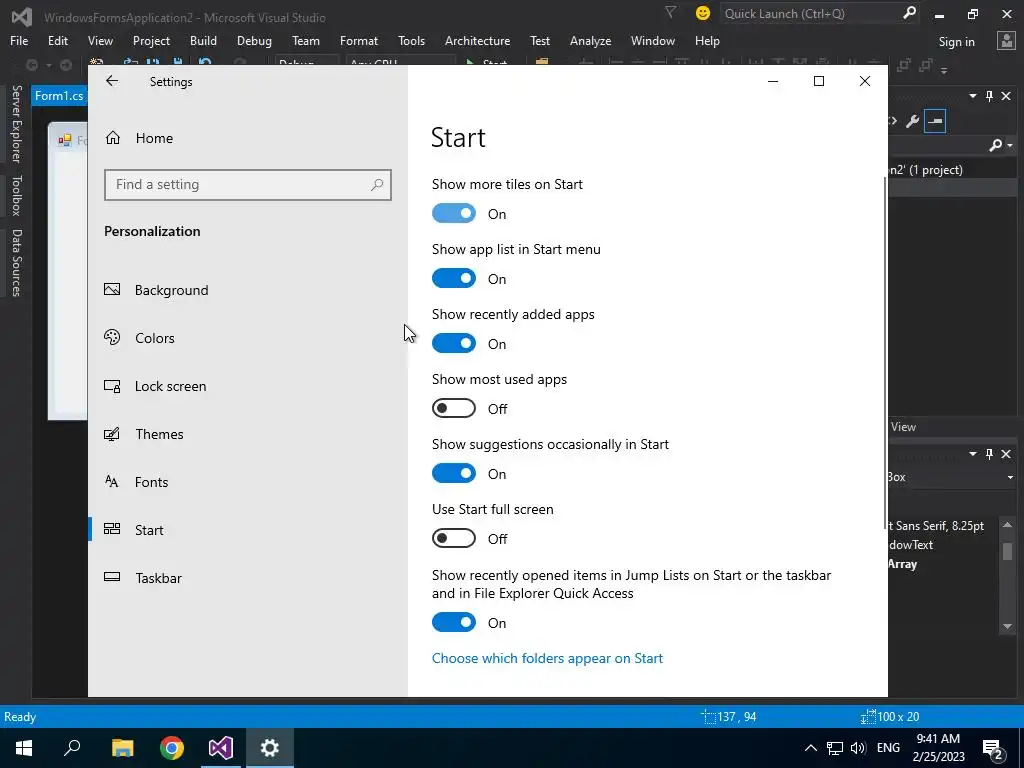This screenshot has width=1024, height=768.
Task: Click the volume icon in system tray
Action: (858, 748)
